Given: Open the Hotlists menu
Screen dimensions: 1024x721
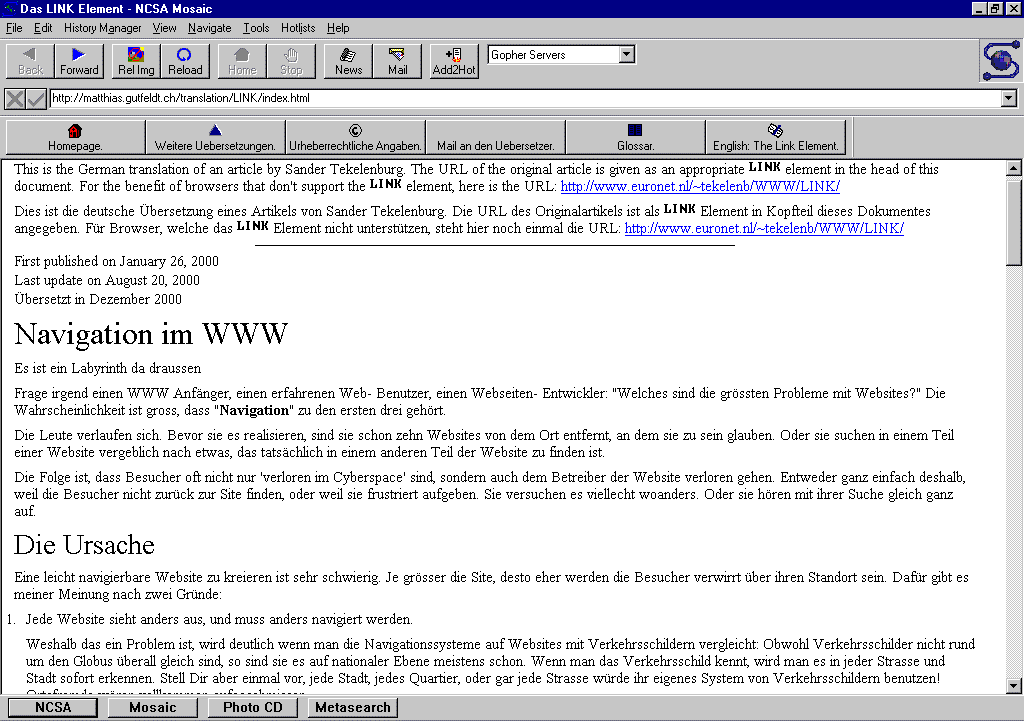Looking at the screenshot, I should 298,28.
